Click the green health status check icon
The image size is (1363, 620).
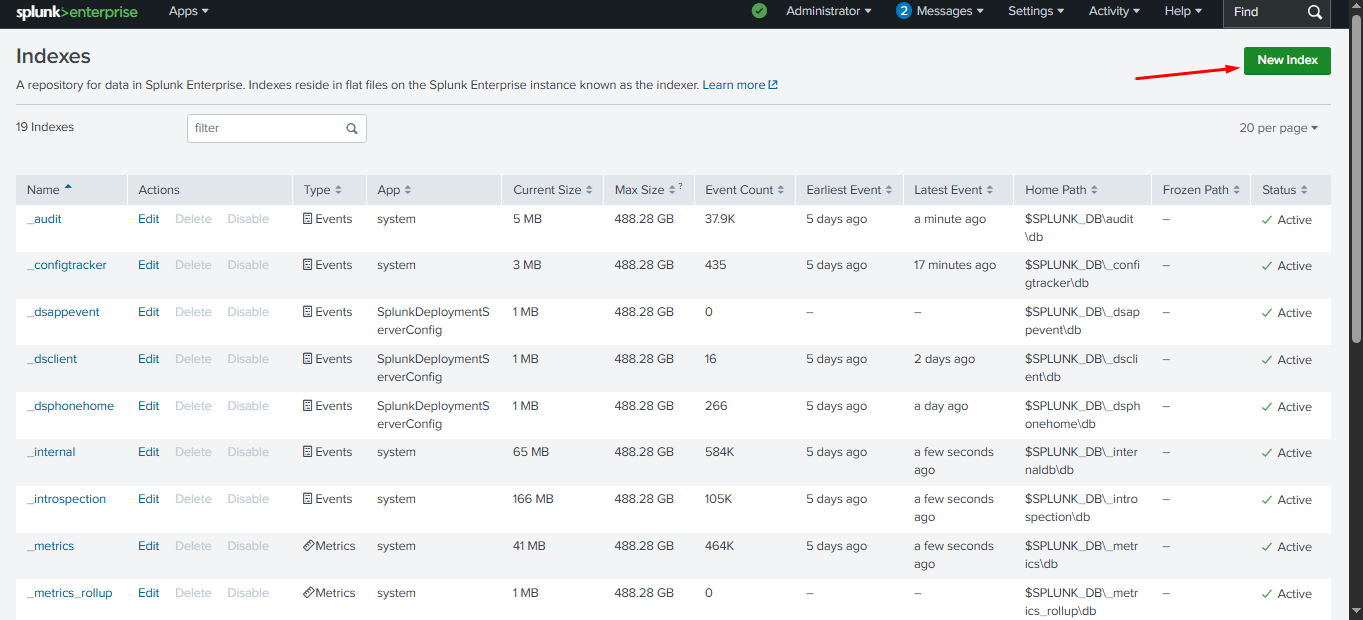coord(759,11)
